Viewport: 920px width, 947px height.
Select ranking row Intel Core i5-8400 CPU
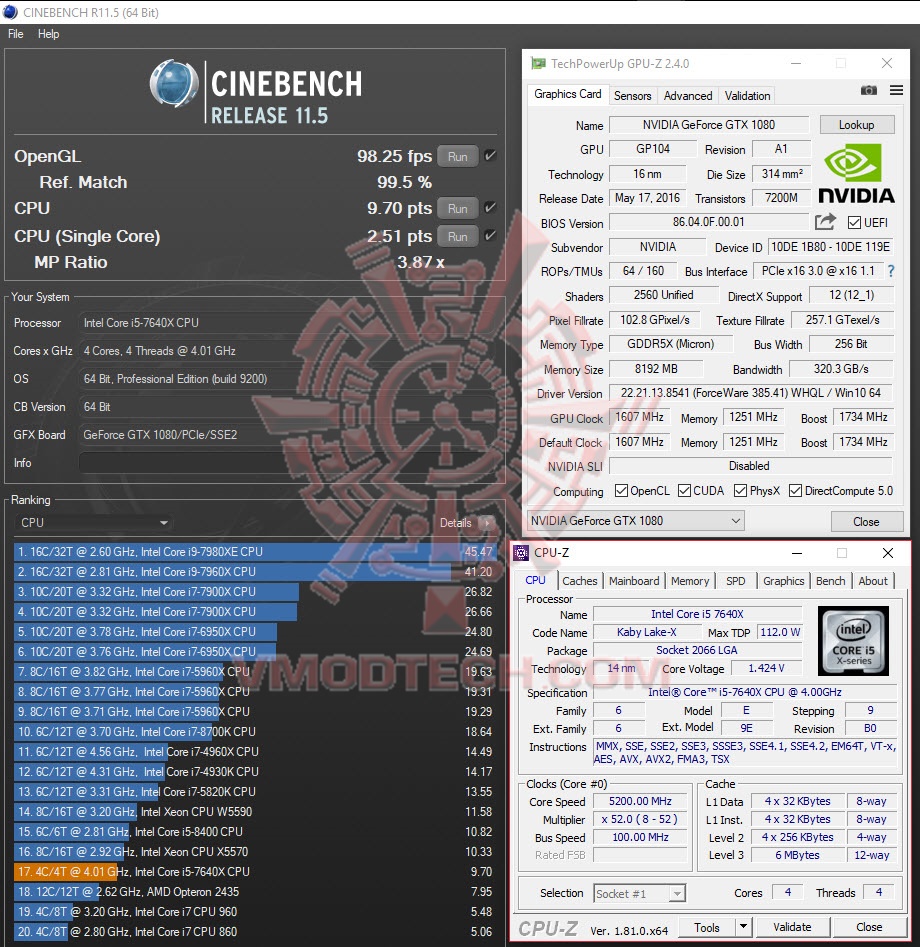click(x=254, y=832)
